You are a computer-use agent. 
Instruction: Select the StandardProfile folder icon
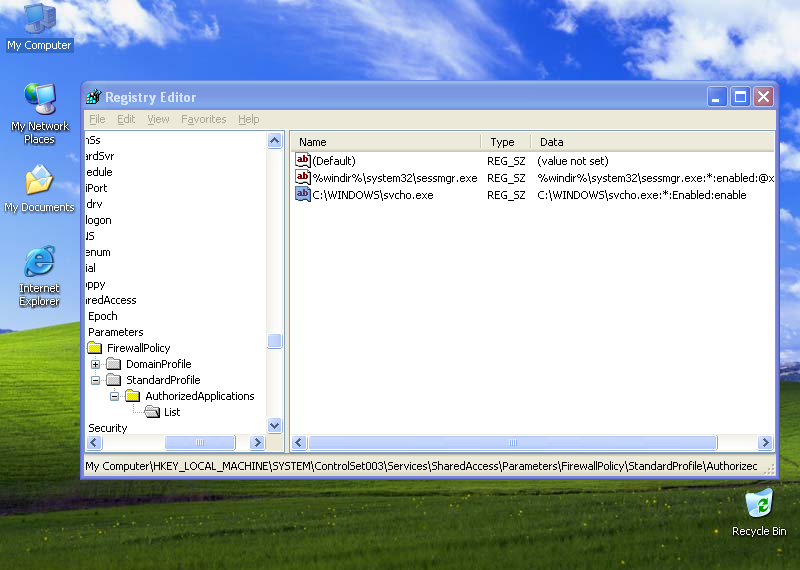coord(114,380)
